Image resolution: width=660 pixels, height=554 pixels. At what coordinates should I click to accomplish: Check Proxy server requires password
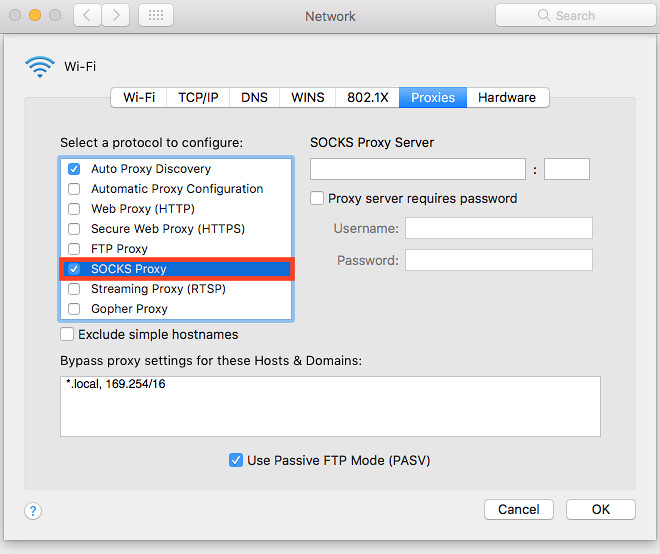317,198
